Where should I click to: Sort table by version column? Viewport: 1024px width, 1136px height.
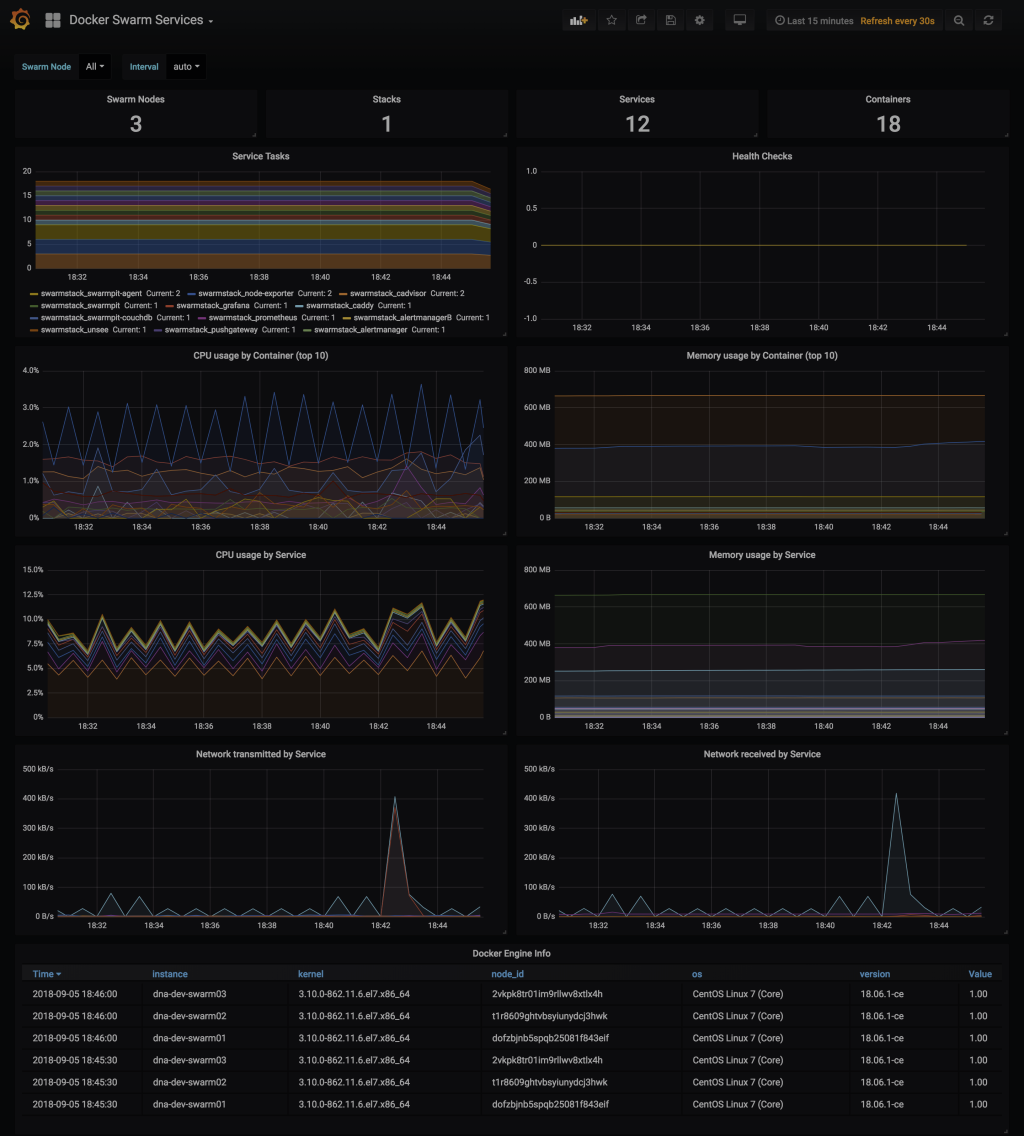(875, 974)
